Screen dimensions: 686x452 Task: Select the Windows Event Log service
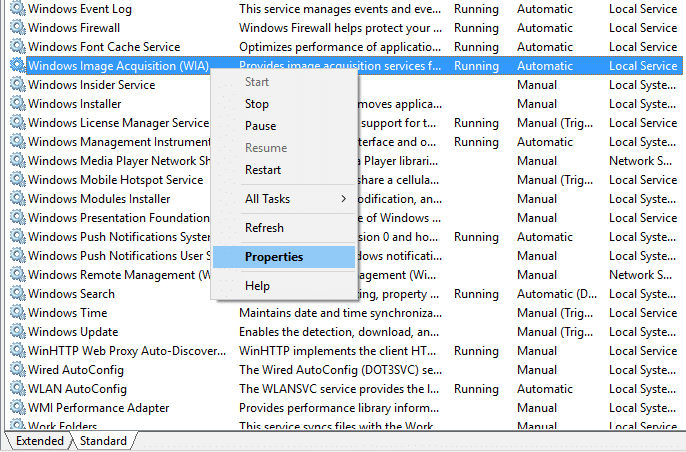click(x=80, y=9)
